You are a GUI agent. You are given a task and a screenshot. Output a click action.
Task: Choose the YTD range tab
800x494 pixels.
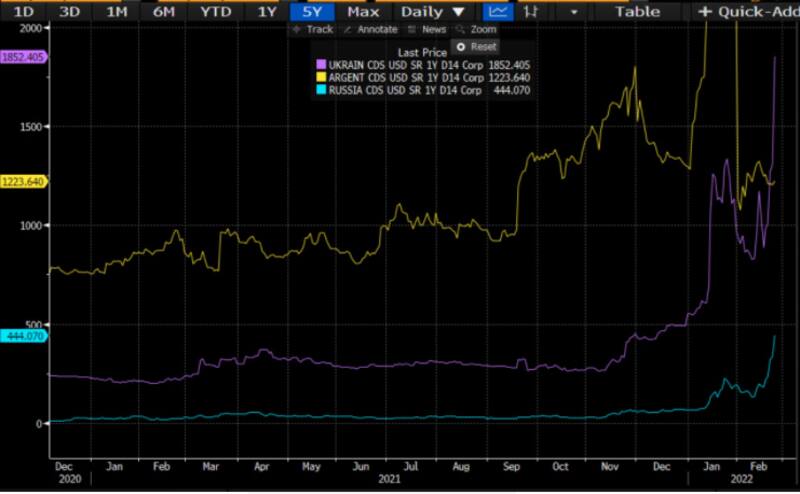(213, 12)
